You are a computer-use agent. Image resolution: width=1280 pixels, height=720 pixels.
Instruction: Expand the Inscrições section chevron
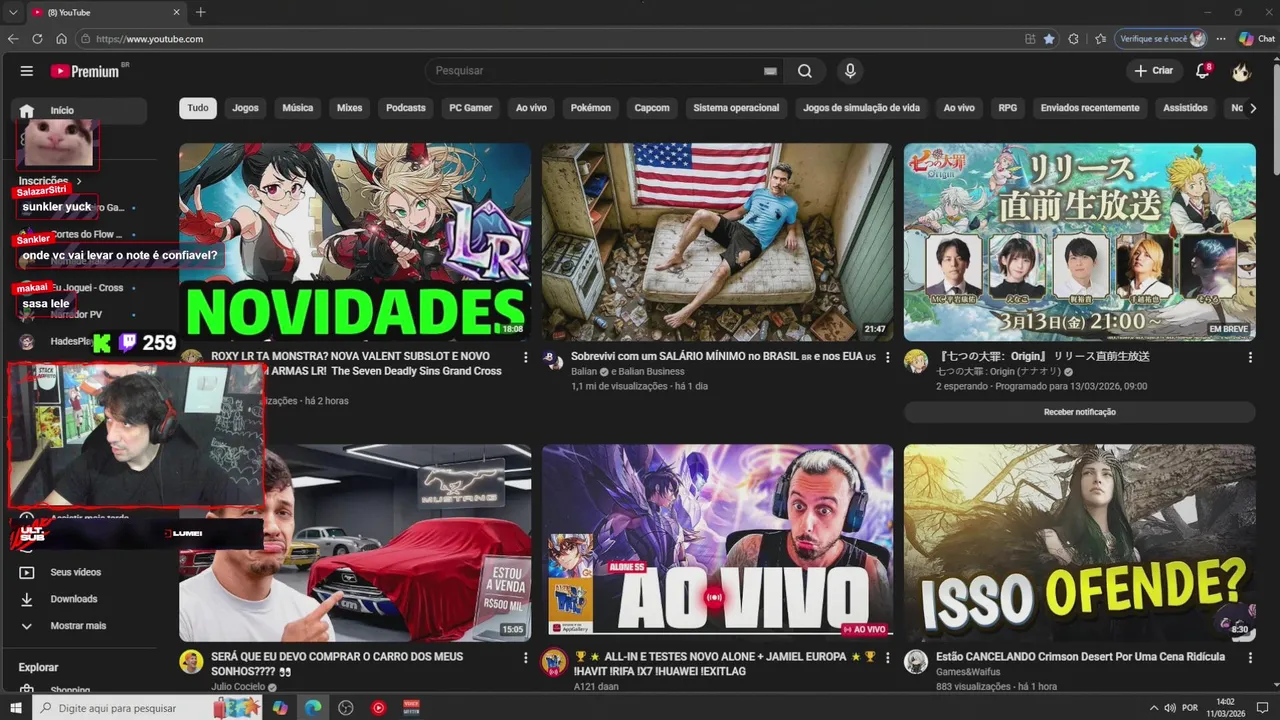coord(79,181)
